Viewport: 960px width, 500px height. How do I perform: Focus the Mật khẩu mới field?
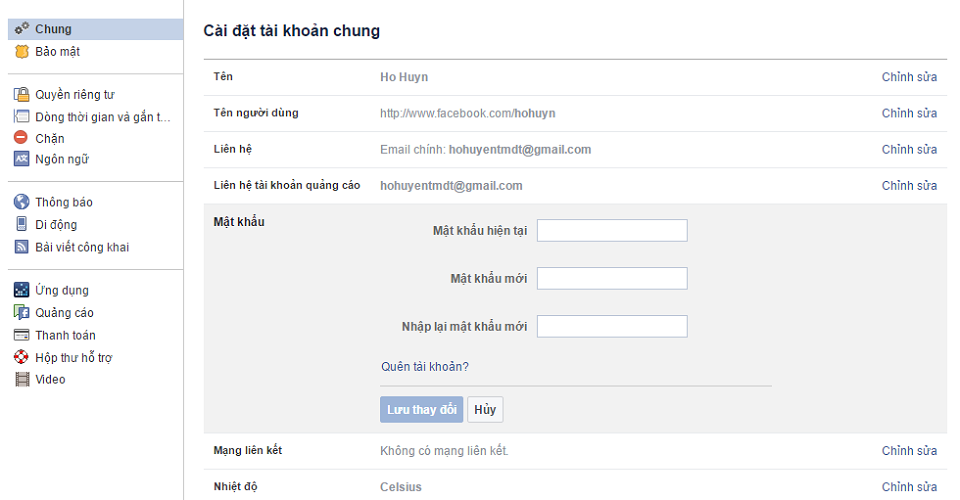612,278
